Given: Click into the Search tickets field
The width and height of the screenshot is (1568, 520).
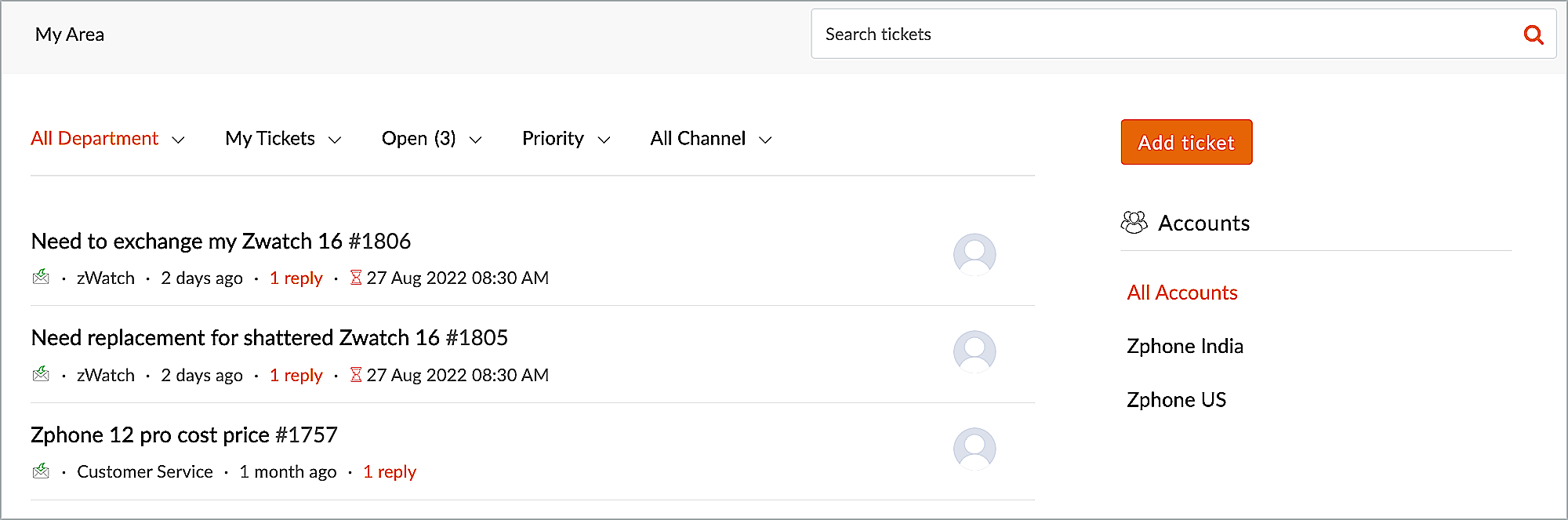Looking at the screenshot, I should point(1160,35).
